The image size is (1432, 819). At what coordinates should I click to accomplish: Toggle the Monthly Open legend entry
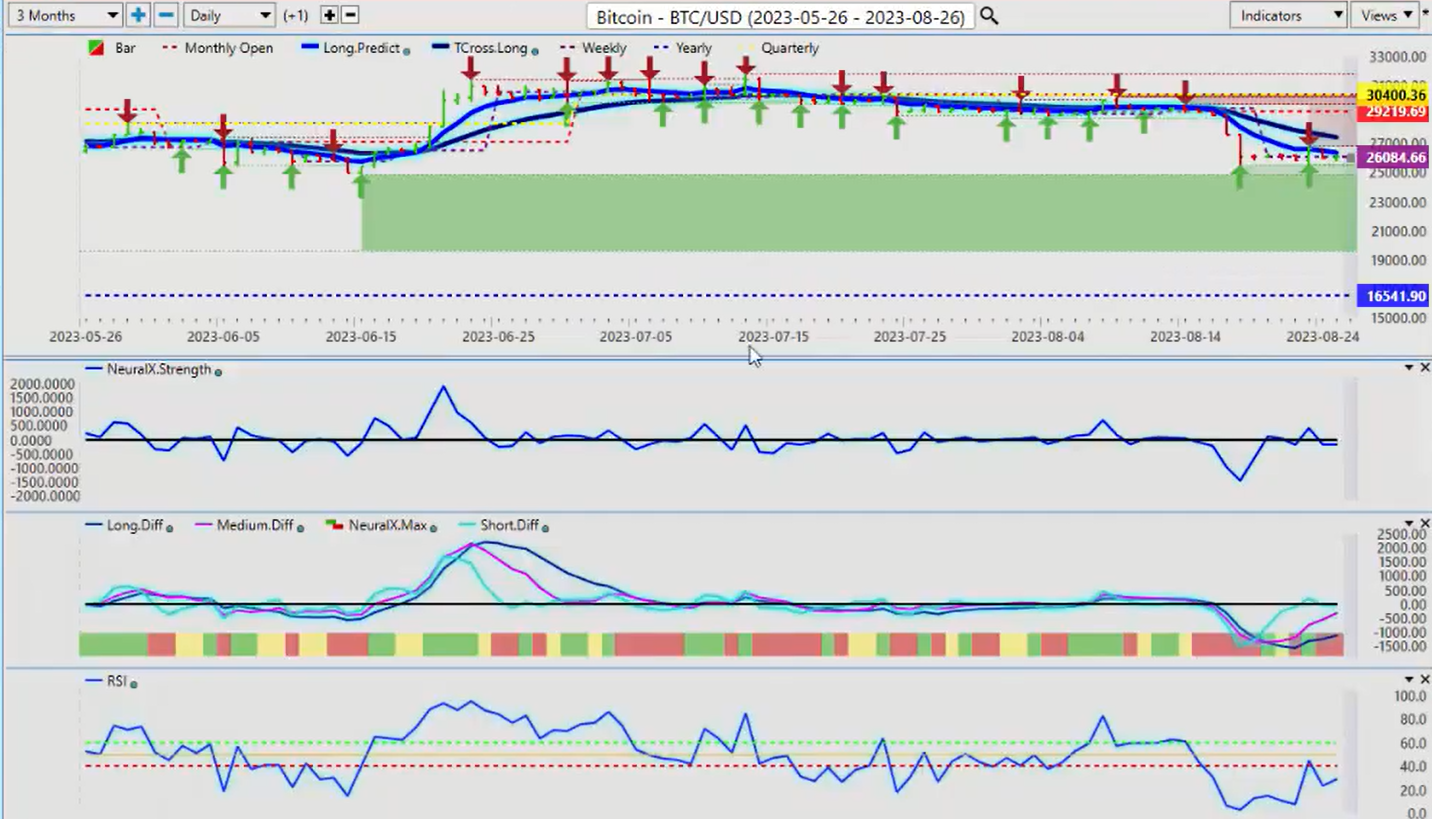[217, 48]
